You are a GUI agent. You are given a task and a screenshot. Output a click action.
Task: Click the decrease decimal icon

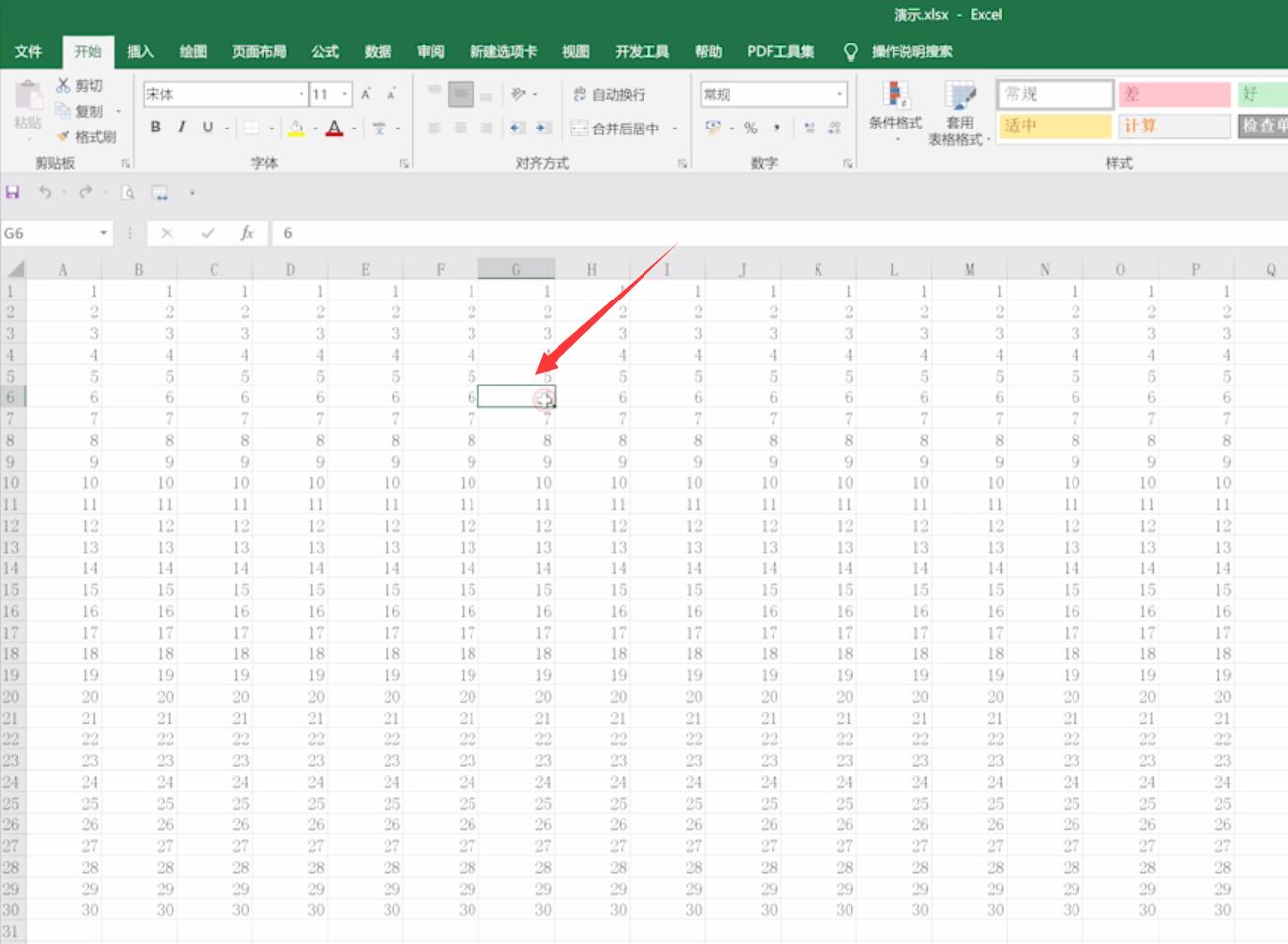tap(835, 128)
